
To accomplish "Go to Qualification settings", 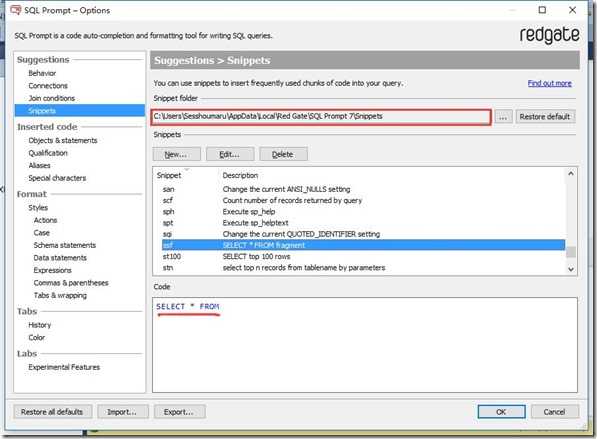I will point(48,153).
